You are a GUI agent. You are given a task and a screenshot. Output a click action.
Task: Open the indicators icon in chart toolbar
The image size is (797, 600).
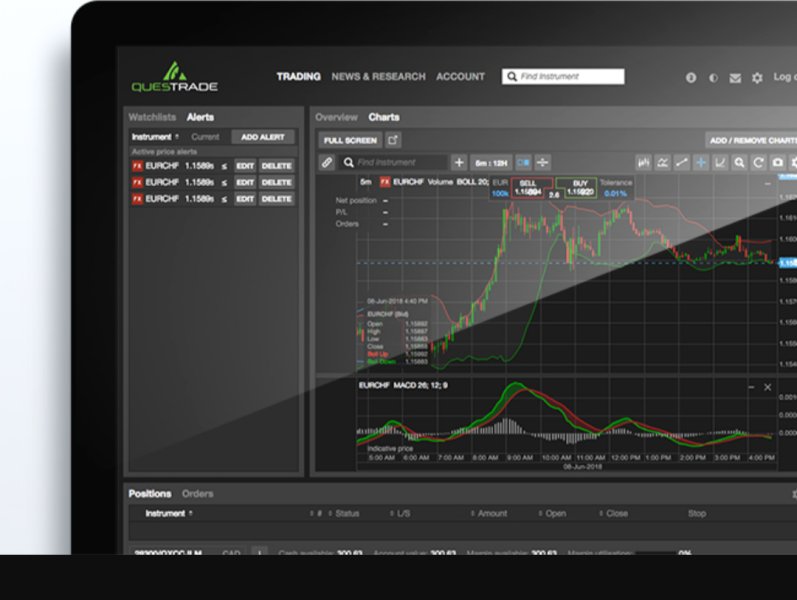click(x=662, y=163)
